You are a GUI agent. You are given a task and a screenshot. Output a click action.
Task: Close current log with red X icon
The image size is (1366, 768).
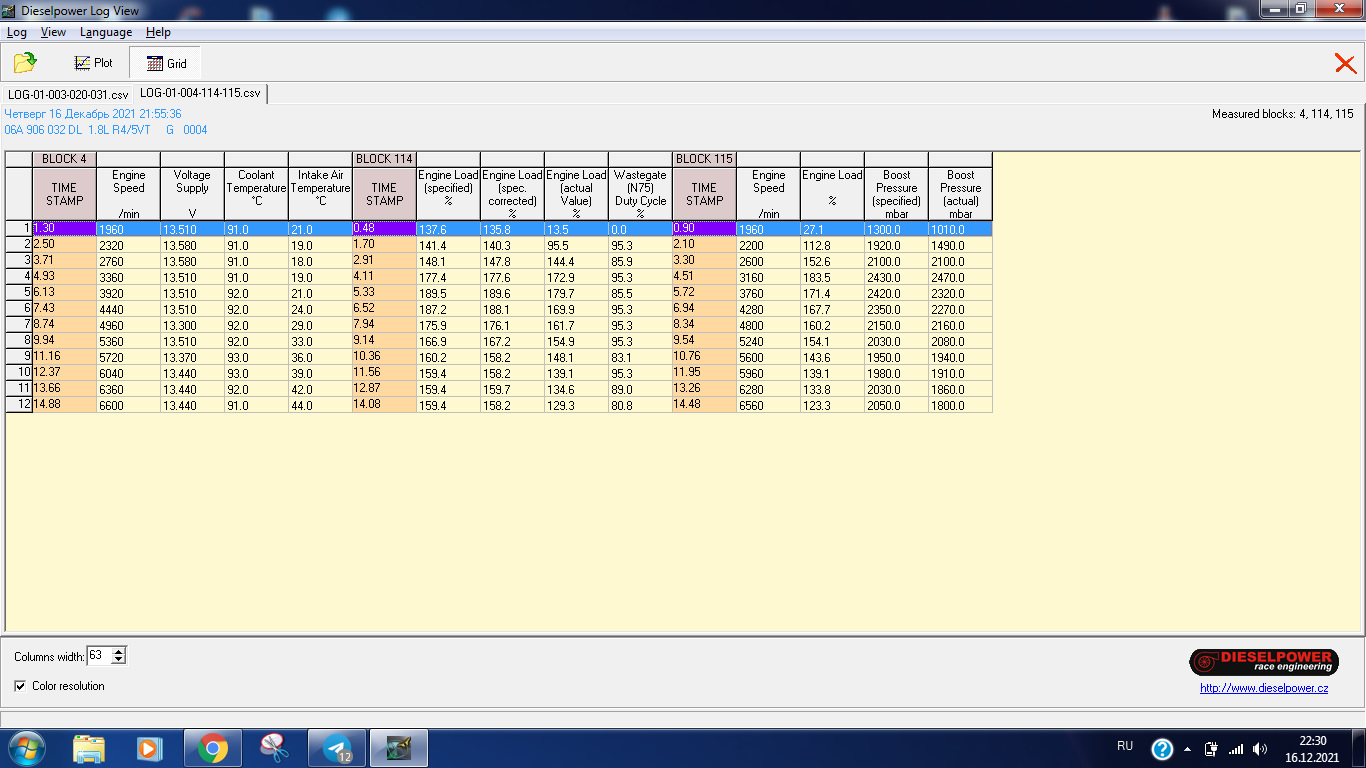click(1345, 64)
